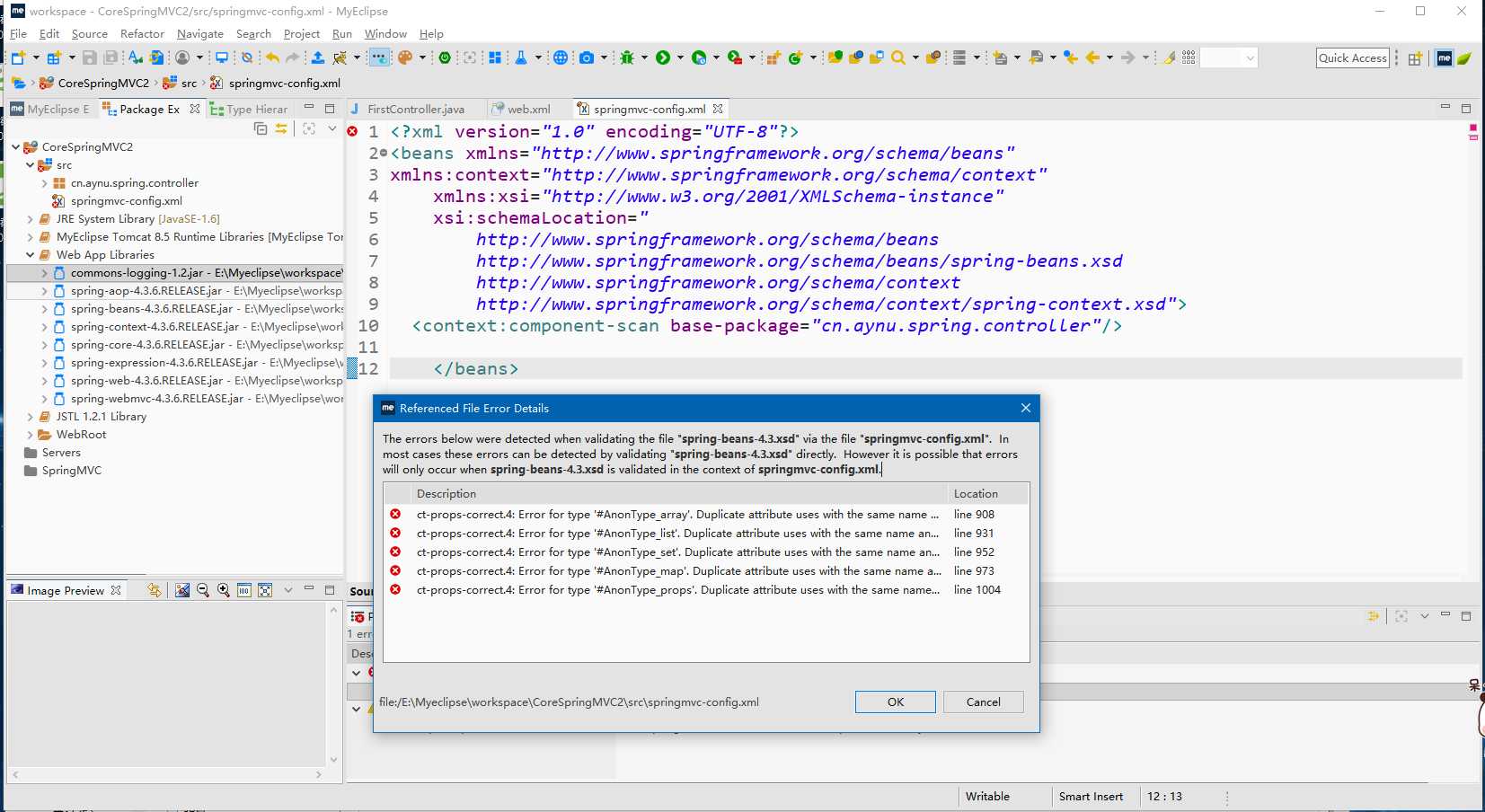The height and width of the screenshot is (812, 1485).
Task: Click Collapse All in Package Explorer
Action: pos(261,128)
